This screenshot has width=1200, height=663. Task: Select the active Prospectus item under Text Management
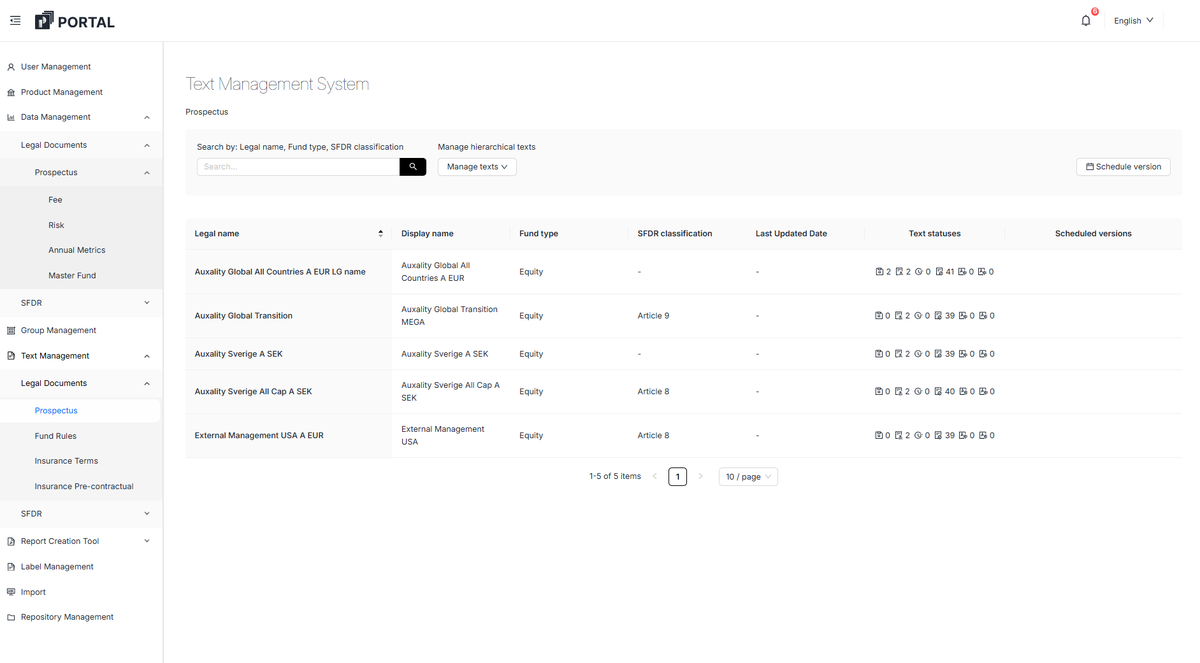point(56,411)
